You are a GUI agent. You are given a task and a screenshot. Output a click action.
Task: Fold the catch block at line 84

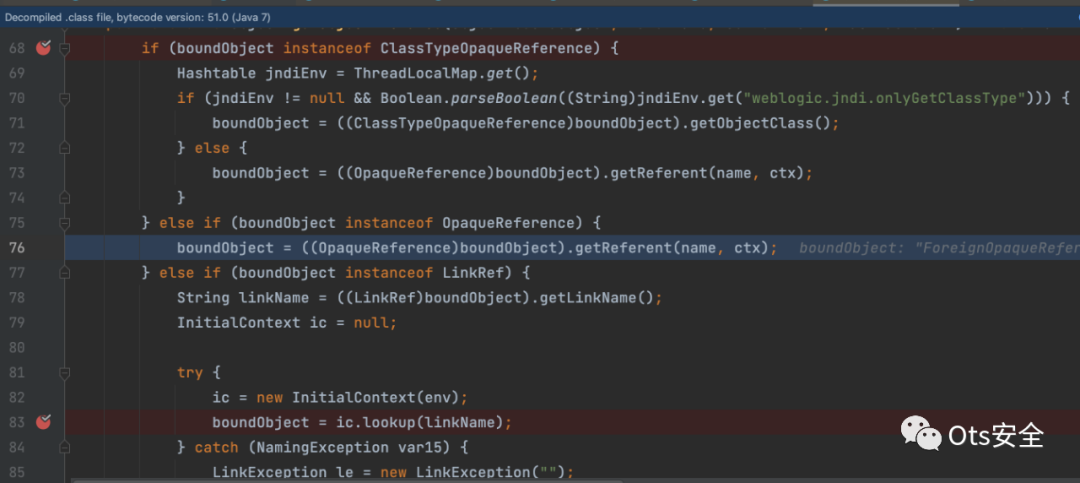65,447
